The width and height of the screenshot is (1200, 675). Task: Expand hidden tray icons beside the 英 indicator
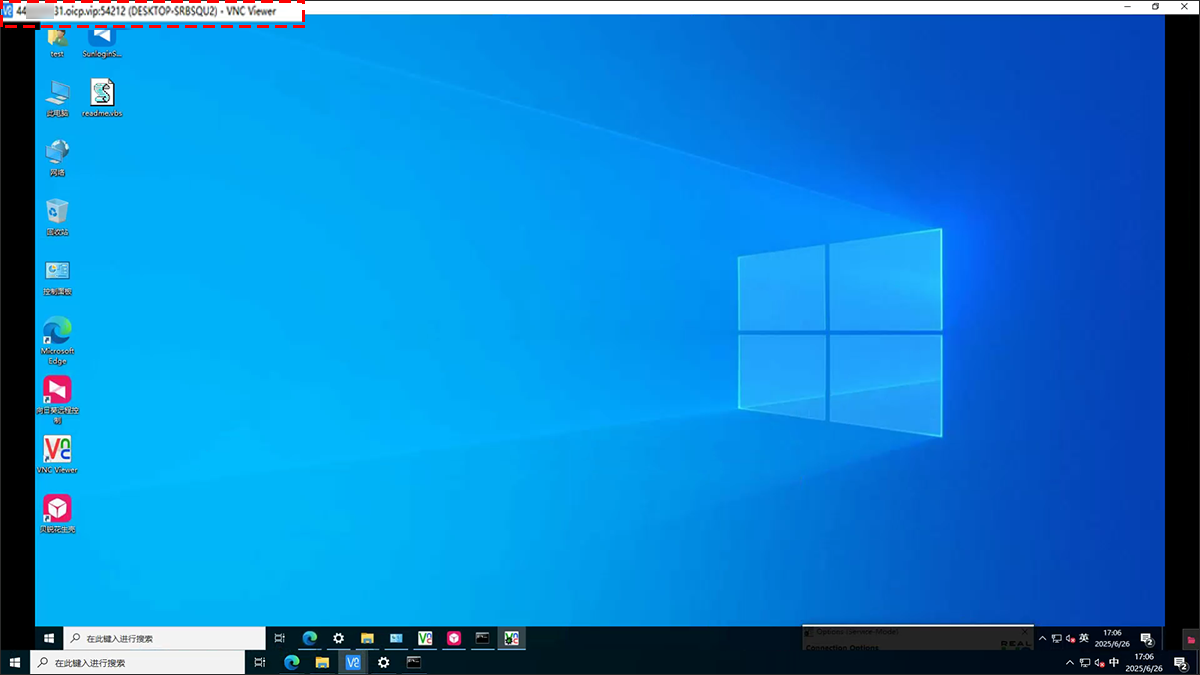[x=1043, y=638]
